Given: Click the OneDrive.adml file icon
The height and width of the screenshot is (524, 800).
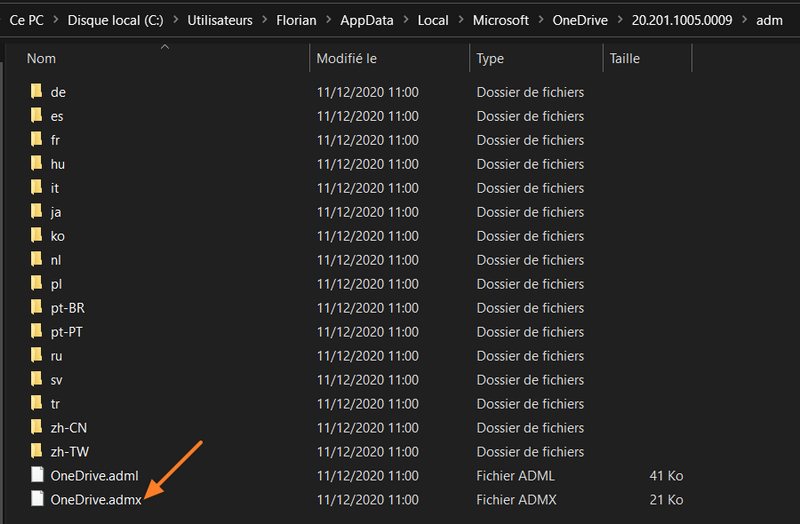Looking at the screenshot, I should (x=37, y=475).
